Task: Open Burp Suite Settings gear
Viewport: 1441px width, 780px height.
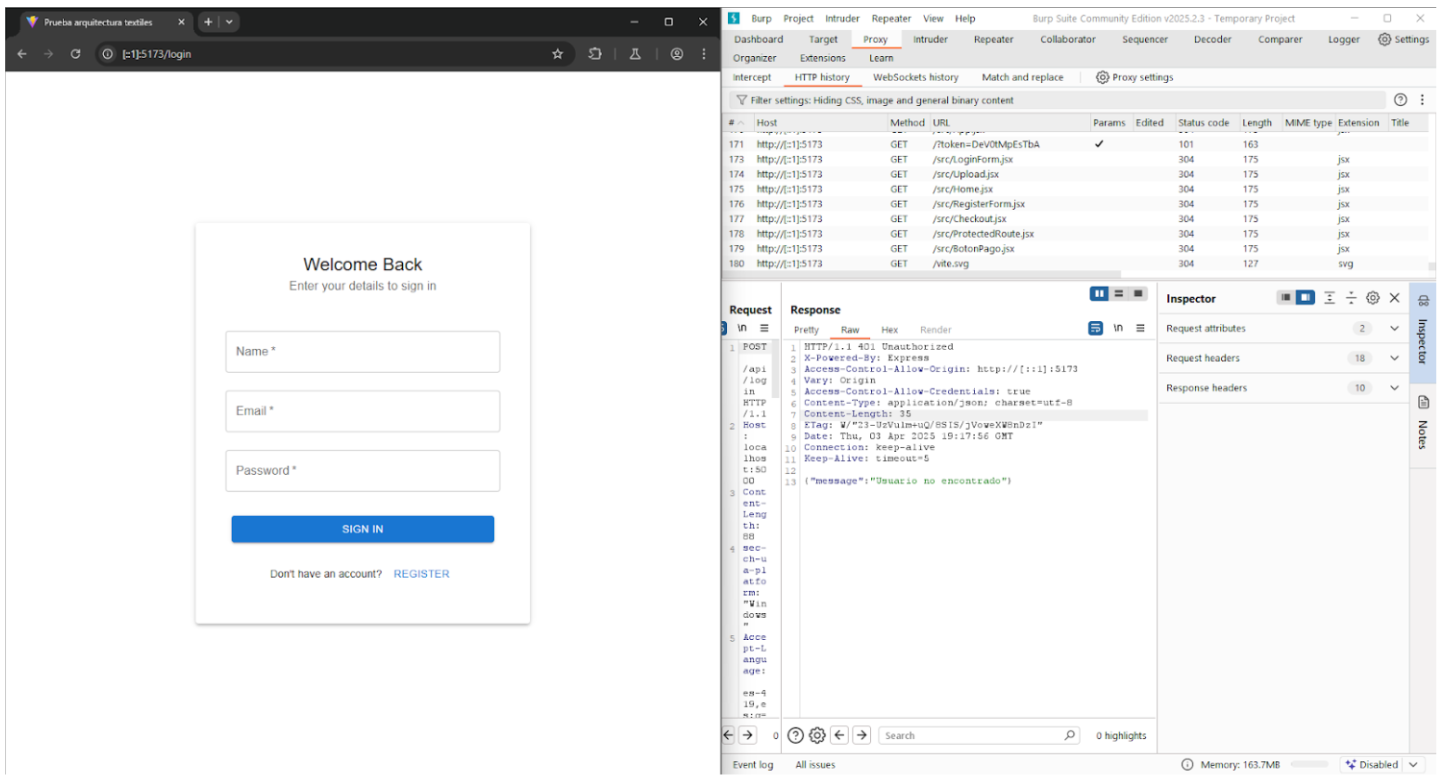Action: pyautogui.click(x=1403, y=39)
